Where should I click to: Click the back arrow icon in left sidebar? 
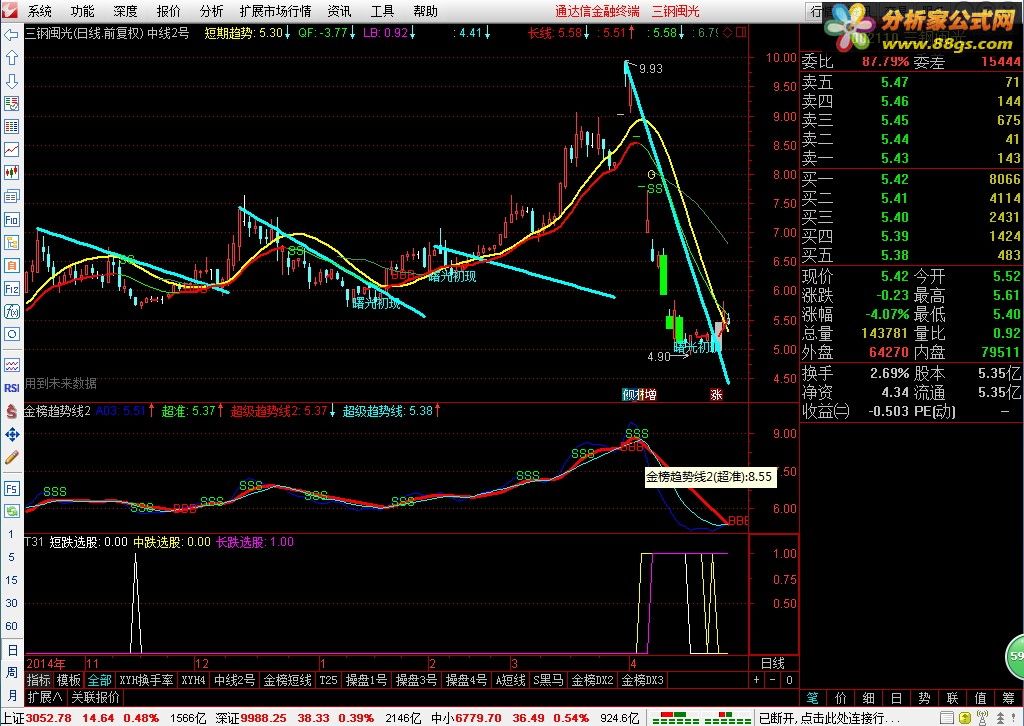(11, 35)
